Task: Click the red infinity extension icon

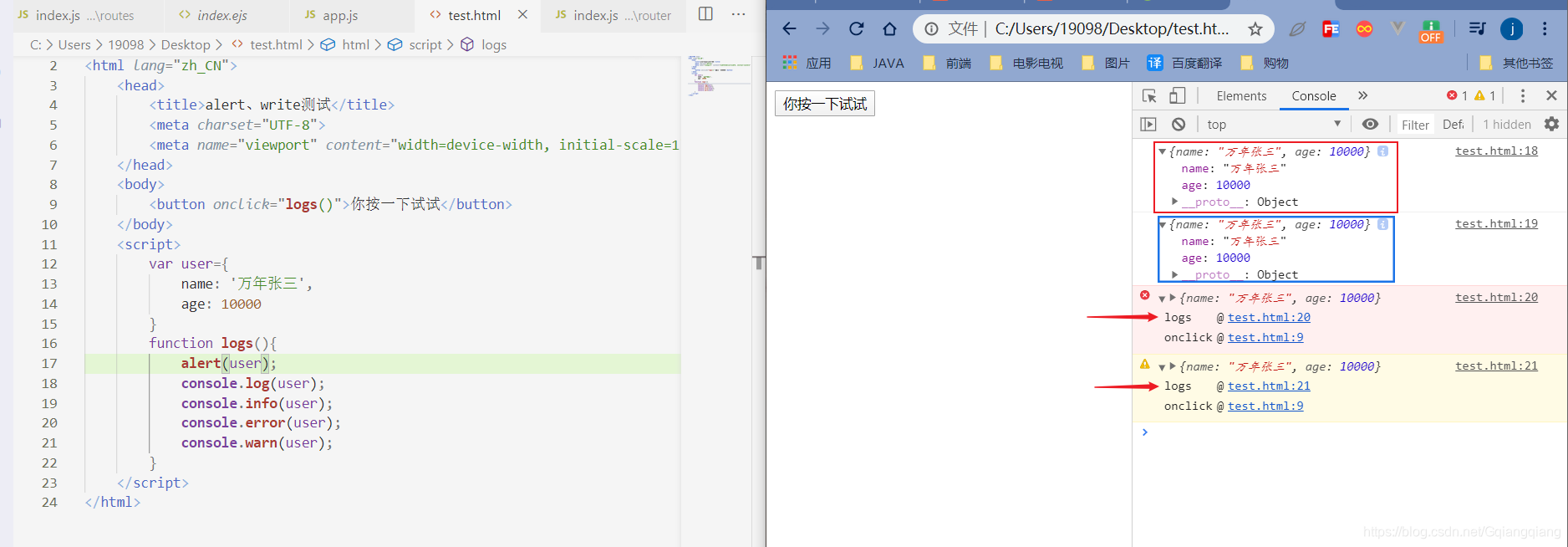Action: [1364, 29]
